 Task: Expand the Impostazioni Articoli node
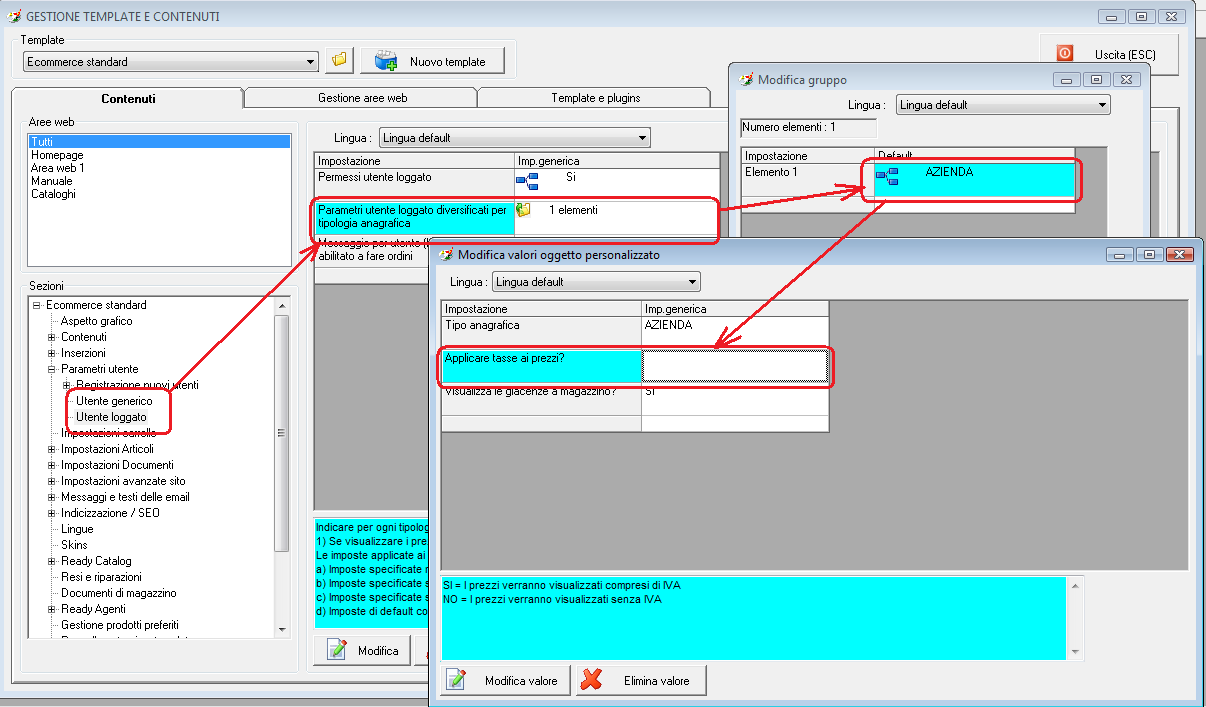[x=52, y=449]
